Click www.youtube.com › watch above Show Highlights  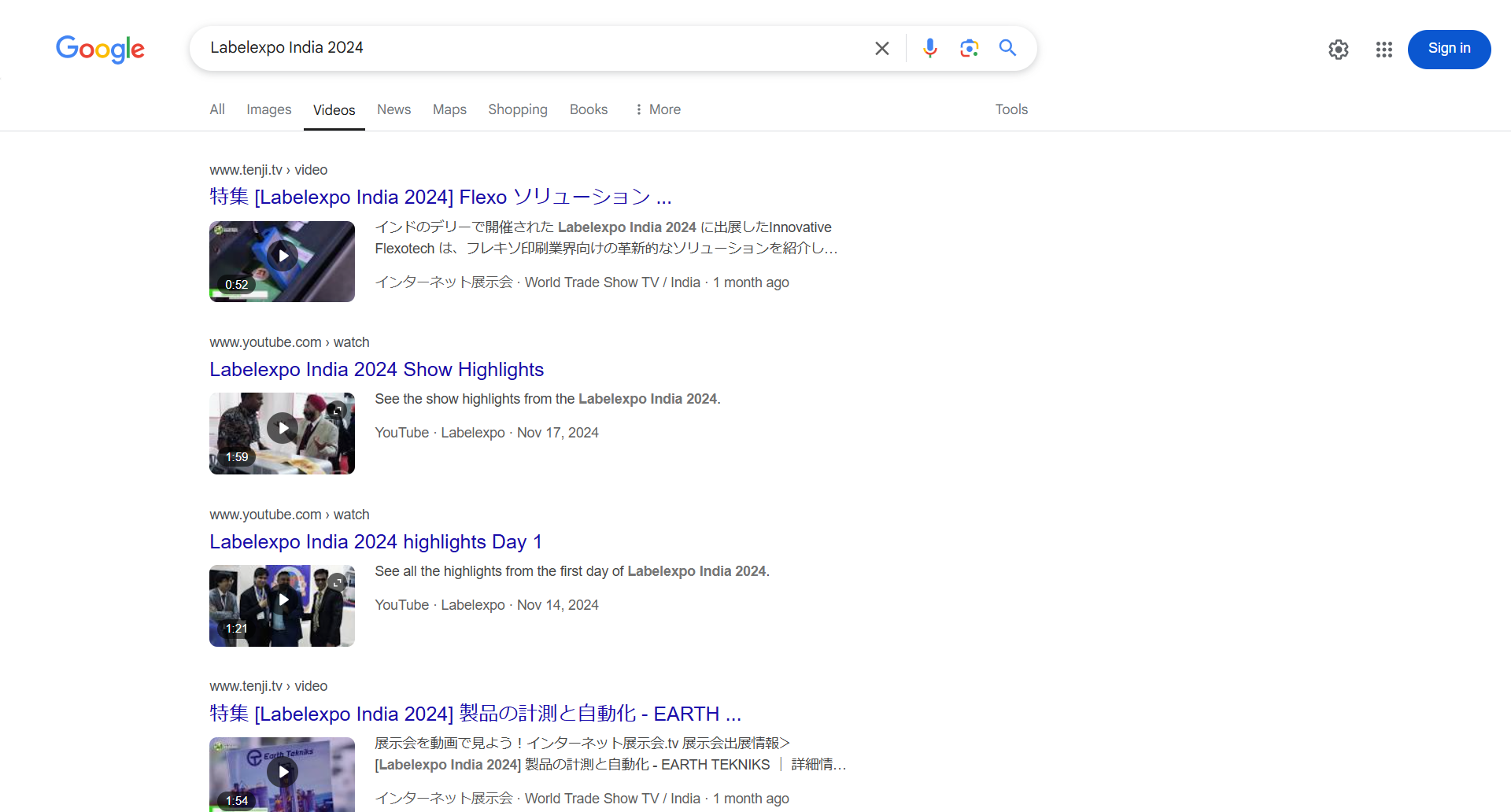[x=290, y=342]
